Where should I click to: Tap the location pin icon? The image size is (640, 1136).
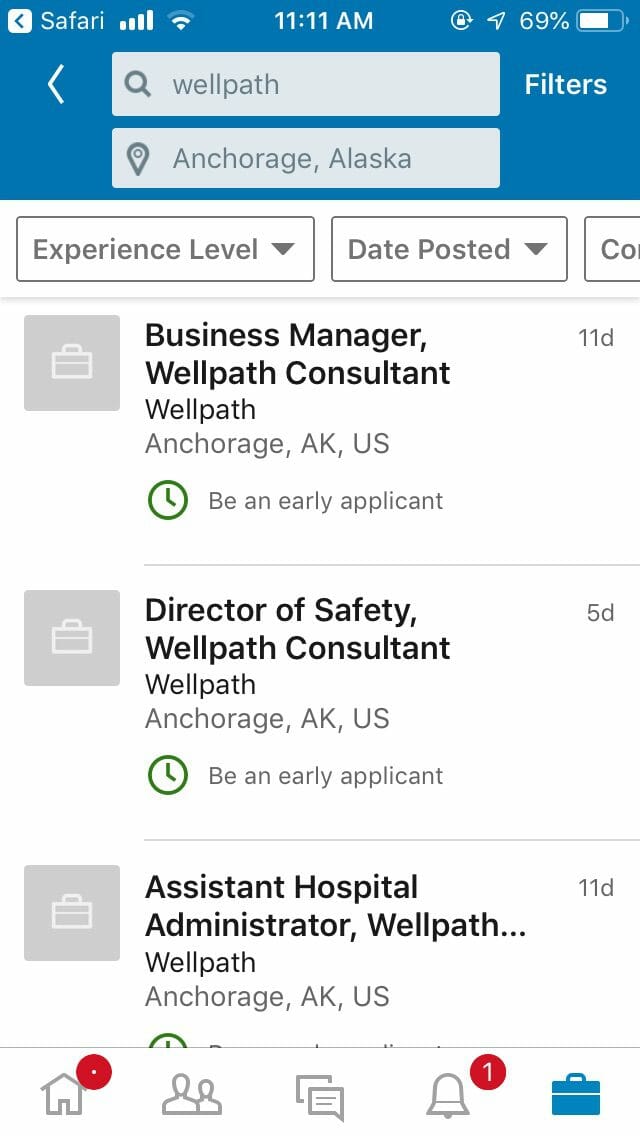coord(138,159)
